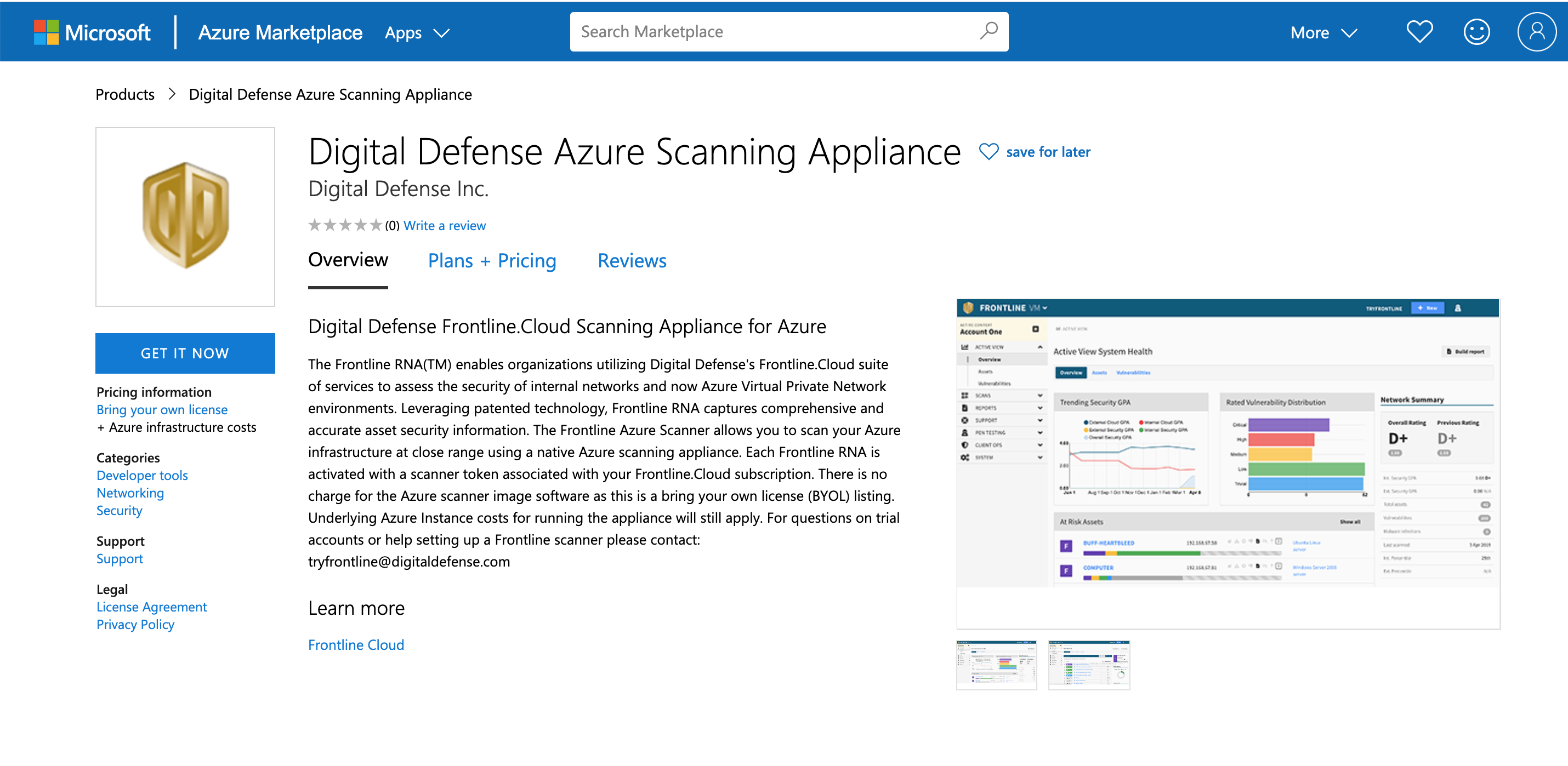
Task: Switch to the Overview tab
Action: tap(348, 260)
